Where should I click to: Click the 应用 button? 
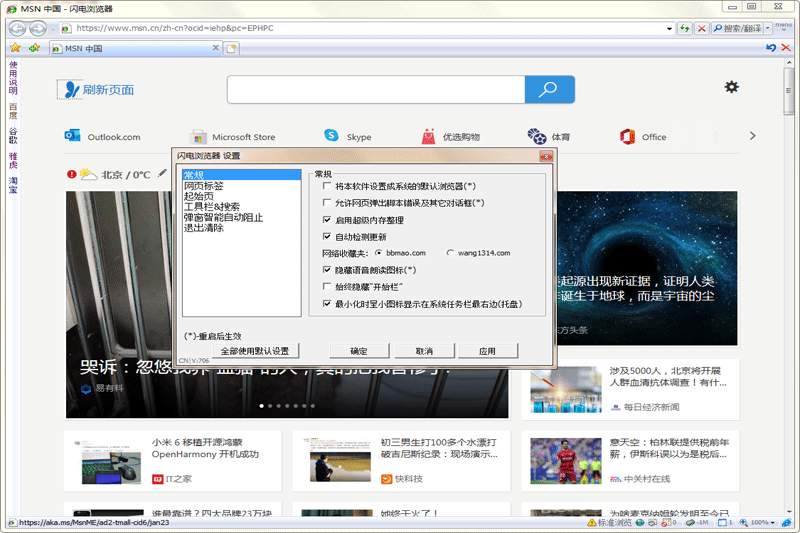488,351
